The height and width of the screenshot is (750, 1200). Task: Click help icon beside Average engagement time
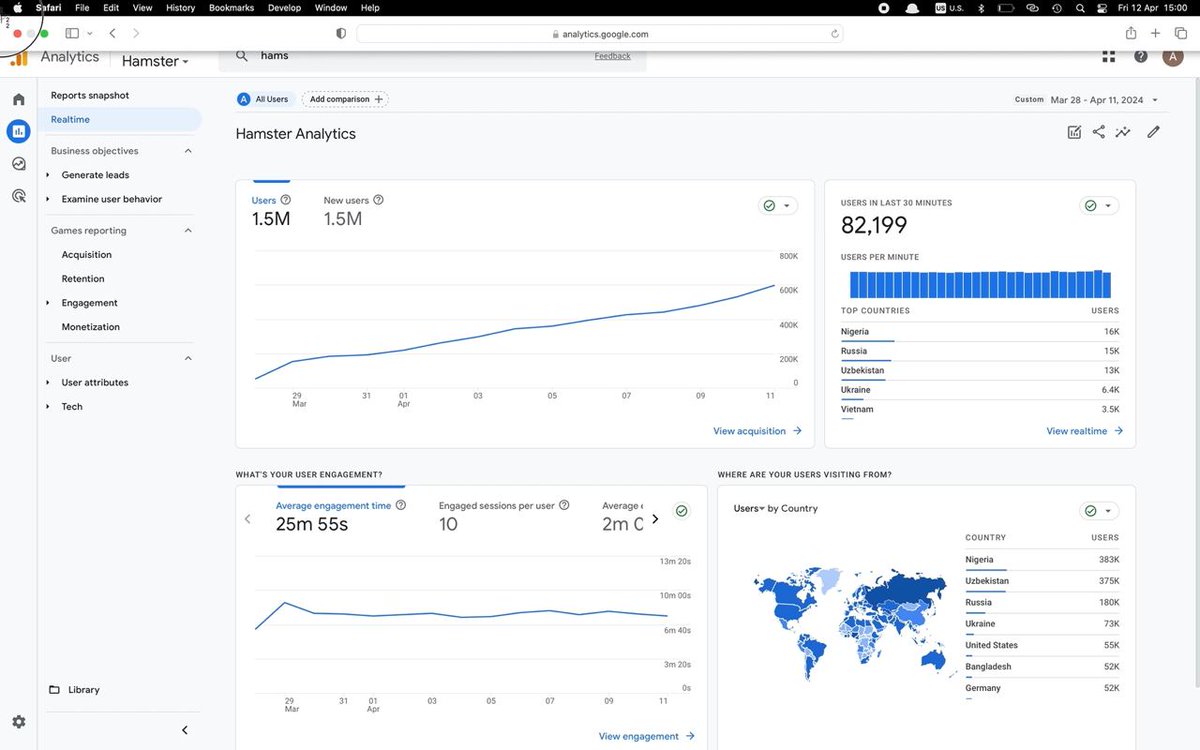(x=401, y=506)
